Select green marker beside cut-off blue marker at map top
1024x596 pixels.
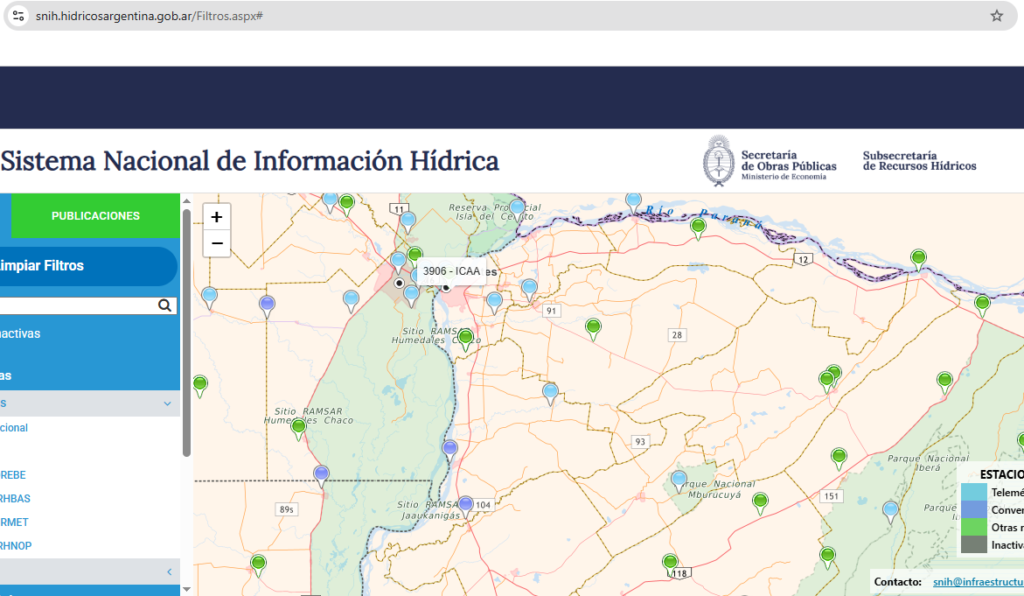347,204
